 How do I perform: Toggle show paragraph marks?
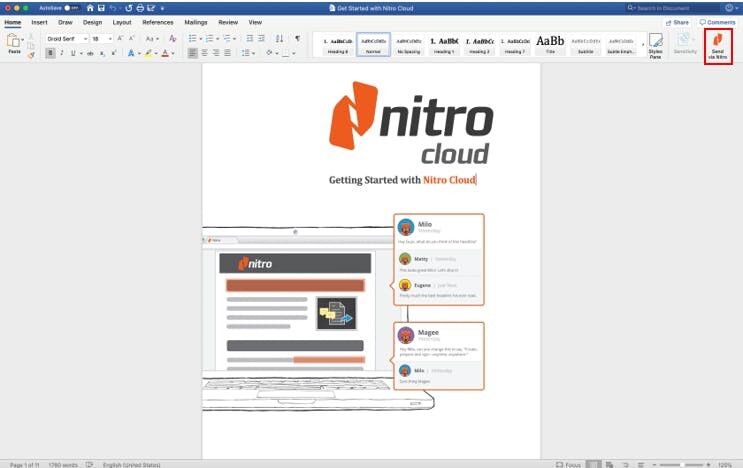(298, 38)
